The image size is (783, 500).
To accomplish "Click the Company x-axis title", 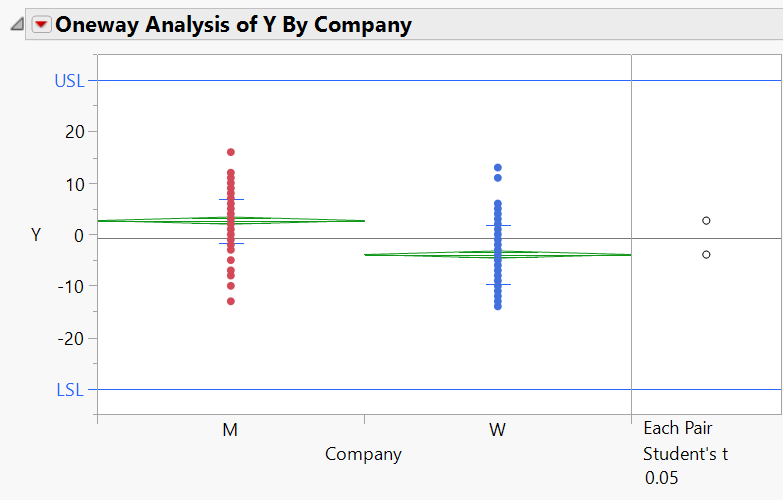I will click(363, 454).
